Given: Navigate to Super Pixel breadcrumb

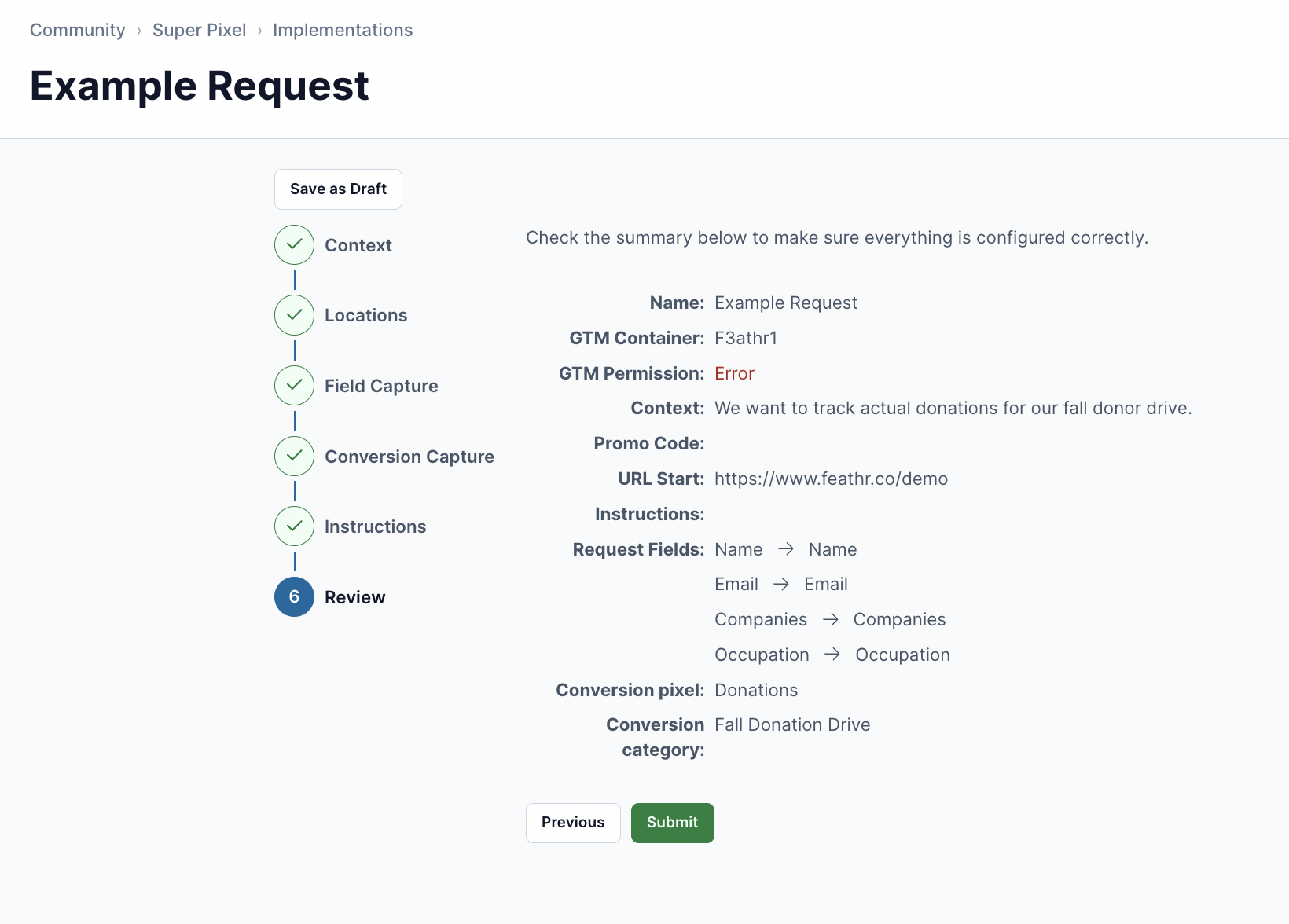Looking at the screenshot, I should click(200, 30).
